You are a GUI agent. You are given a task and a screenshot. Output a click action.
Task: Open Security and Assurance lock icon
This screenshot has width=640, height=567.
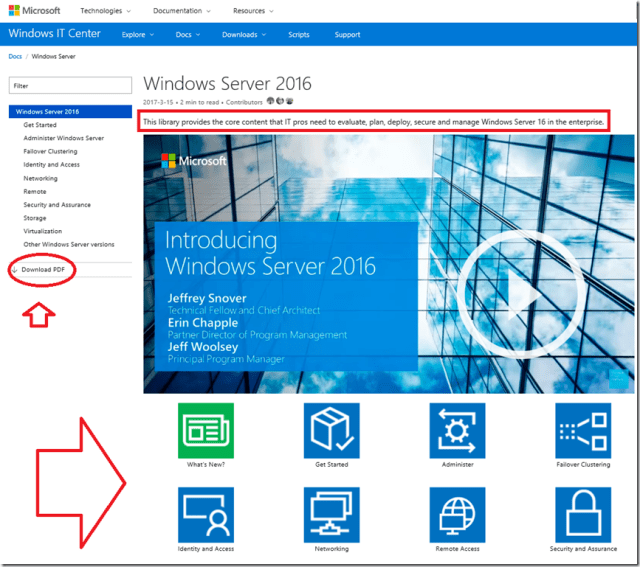click(583, 514)
